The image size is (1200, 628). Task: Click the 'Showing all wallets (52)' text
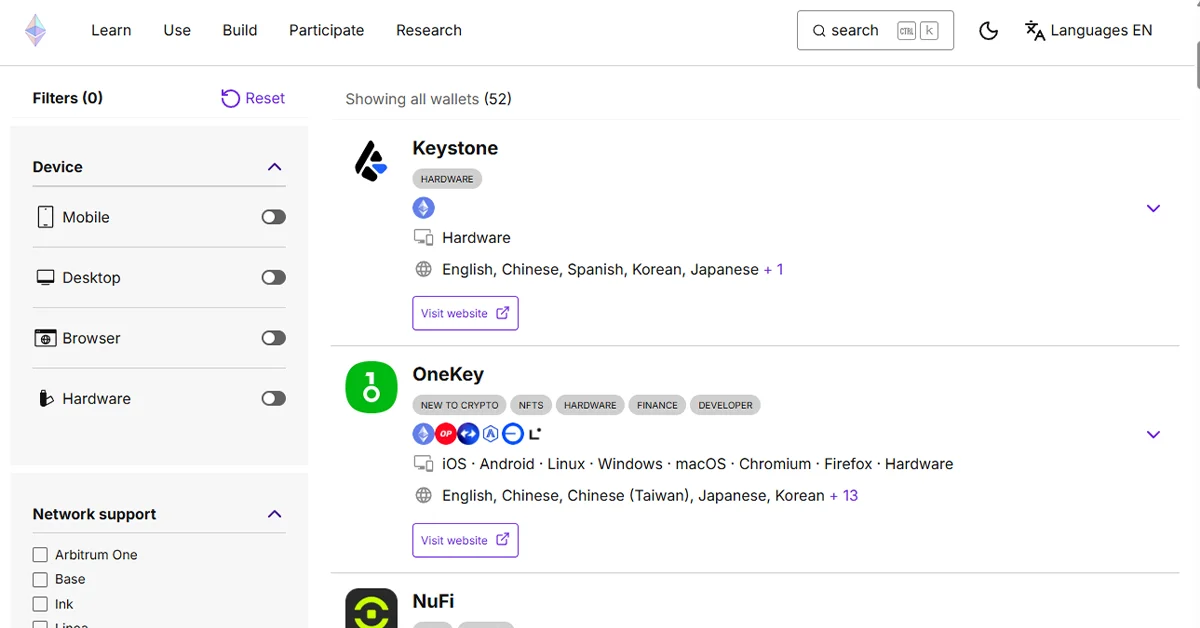tap(428, 99)
